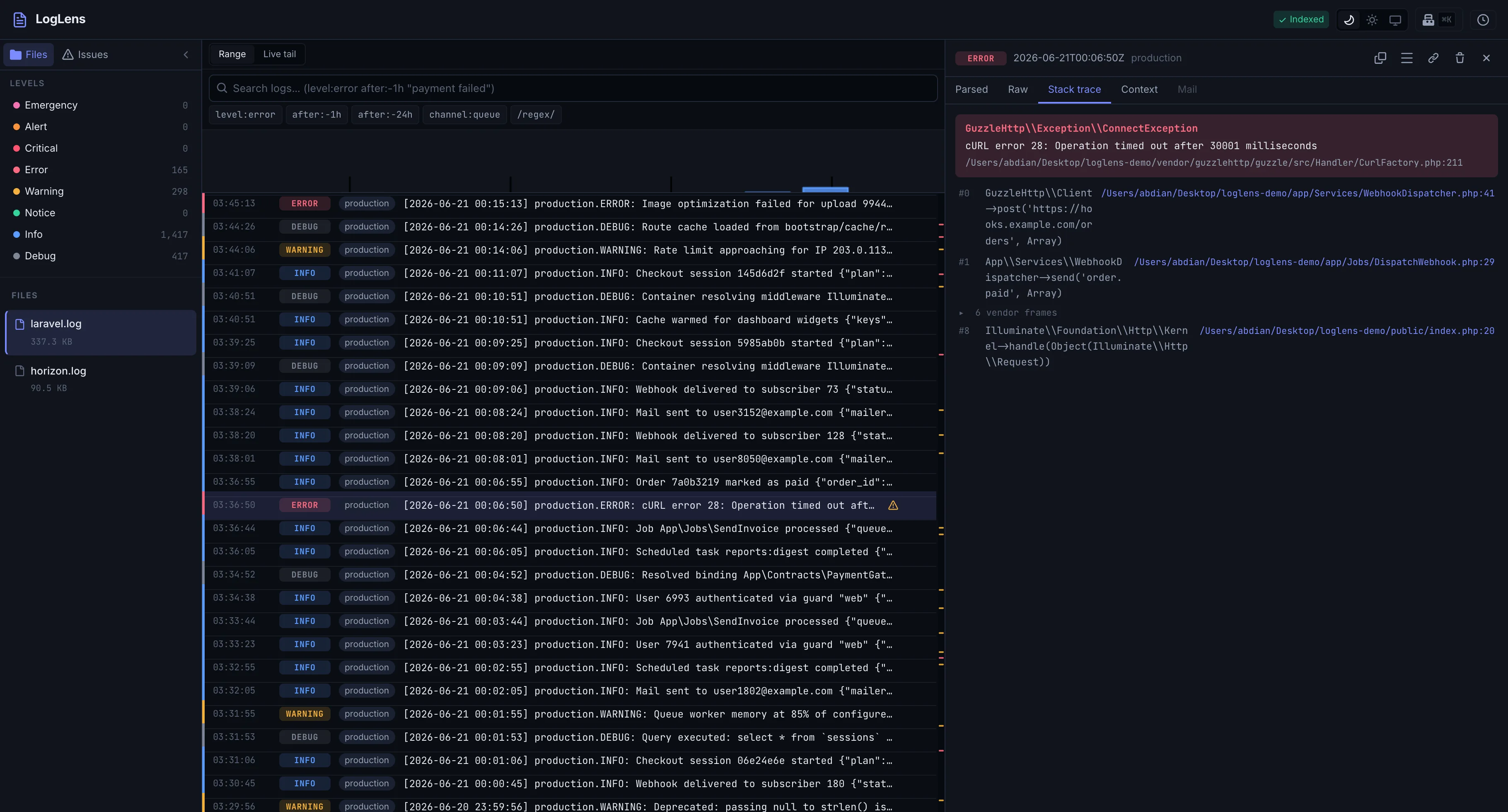Open the laravel.log file
Viewport: 1508px width, 812px height.
click(101, 332)
